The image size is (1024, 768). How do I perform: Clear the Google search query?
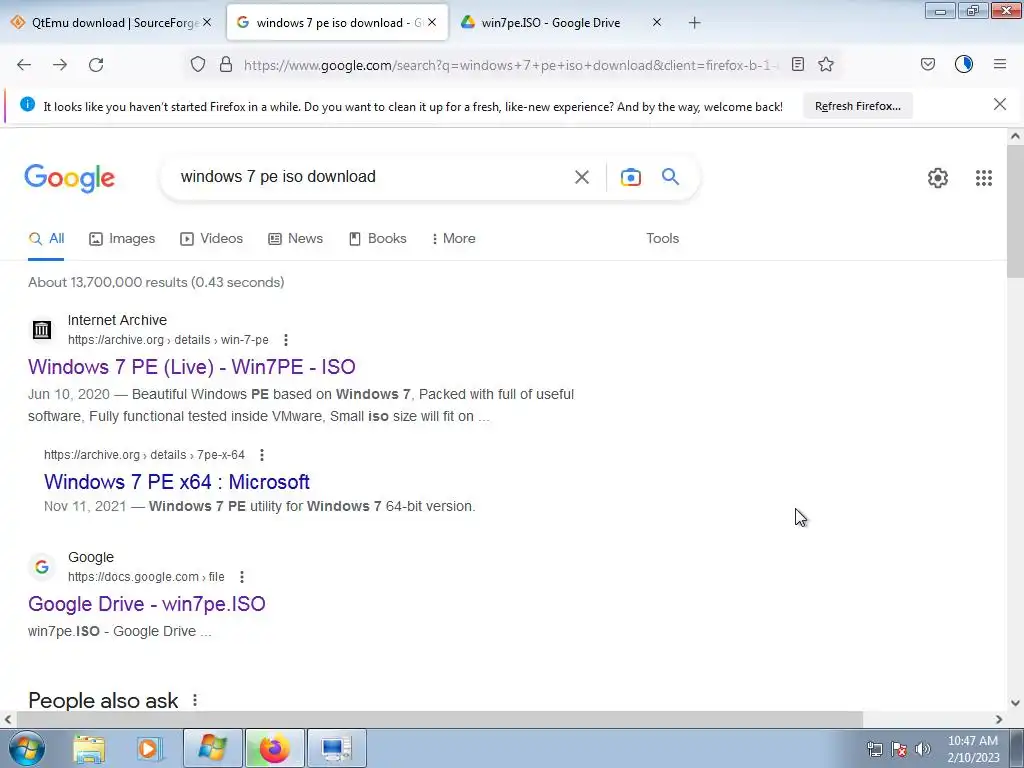coord(582,177)
